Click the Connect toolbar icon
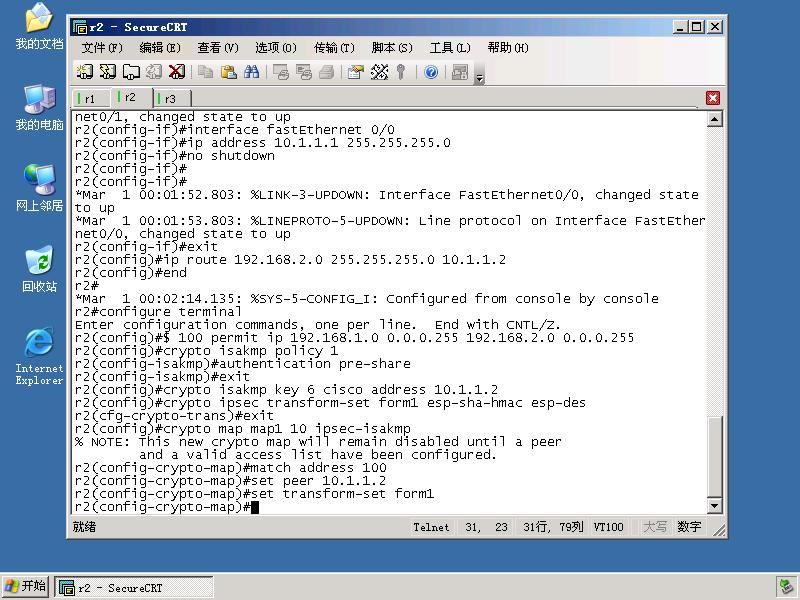The height and width of the screenshot is (600, 800). tap(84, 72)
